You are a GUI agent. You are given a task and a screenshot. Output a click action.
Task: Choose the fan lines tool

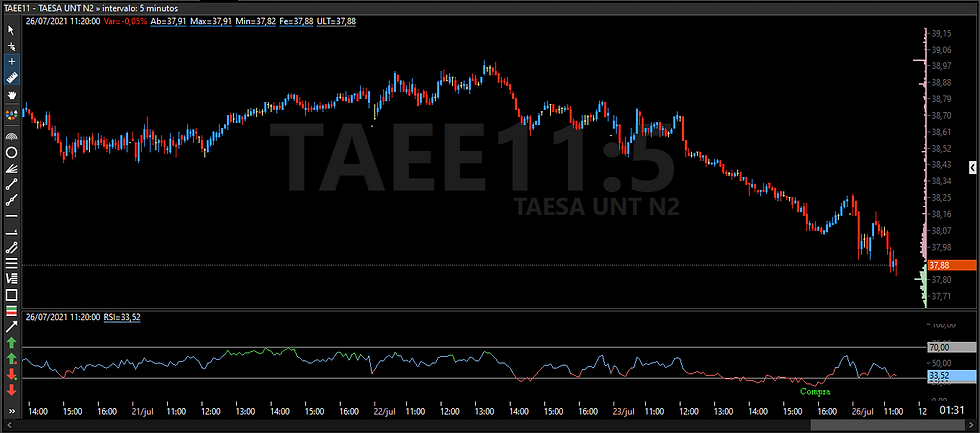click(x=11, y=168)
